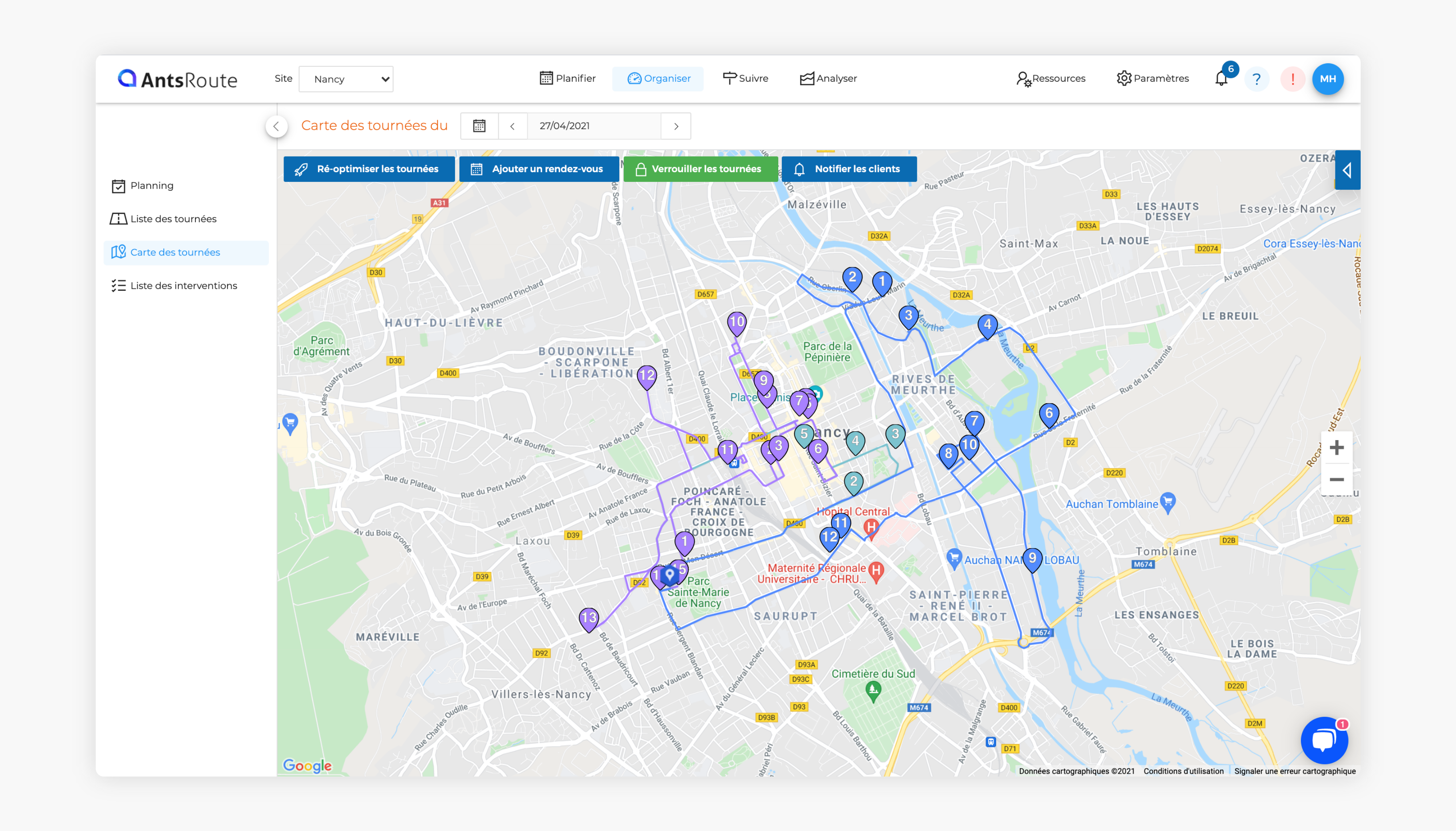The image size is (1456, 831).
Task: Open the date picker calendar icon
Action: pyautogui.click(x=479, y=126)
